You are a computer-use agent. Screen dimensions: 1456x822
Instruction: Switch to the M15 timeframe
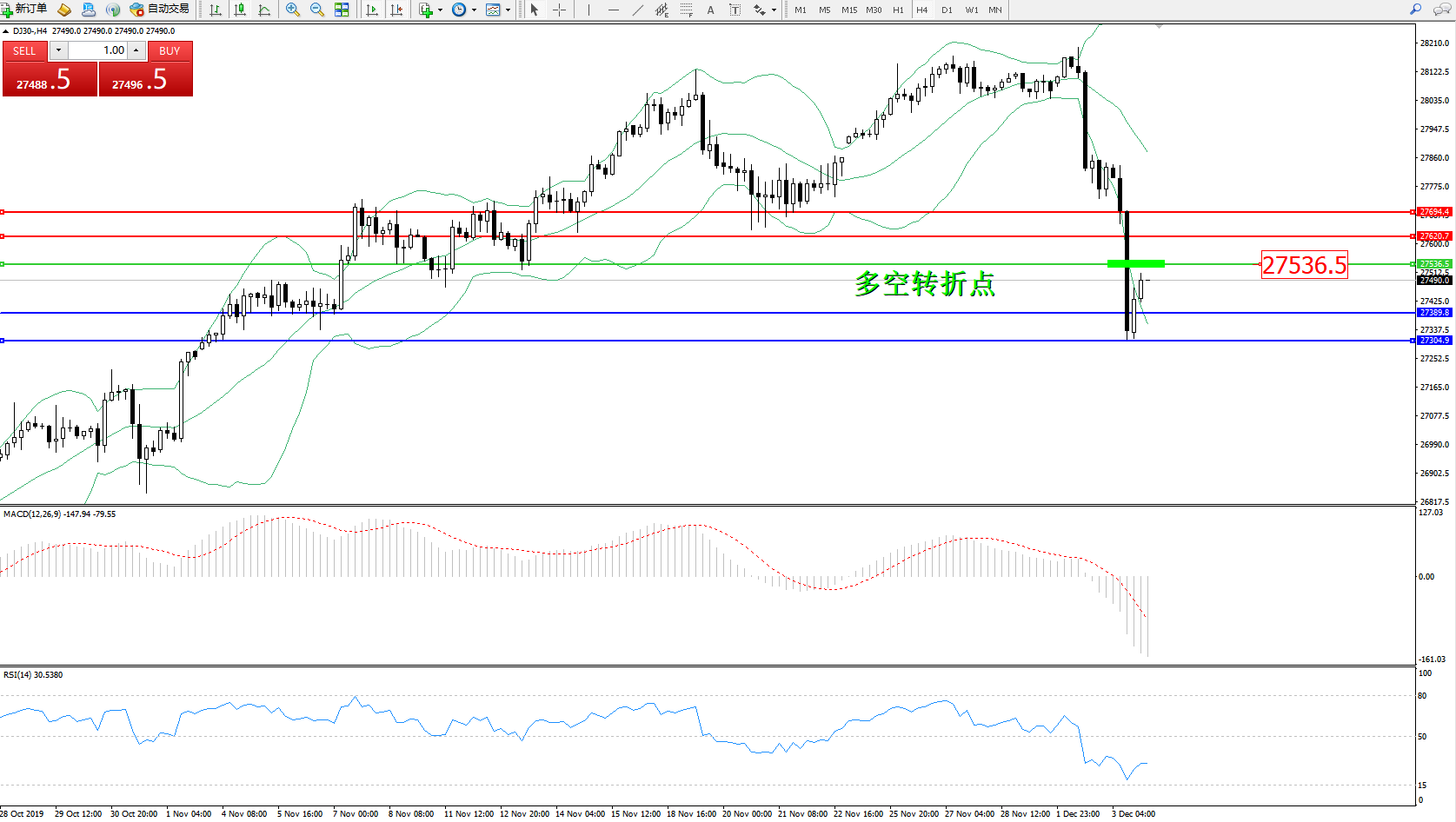848,10
